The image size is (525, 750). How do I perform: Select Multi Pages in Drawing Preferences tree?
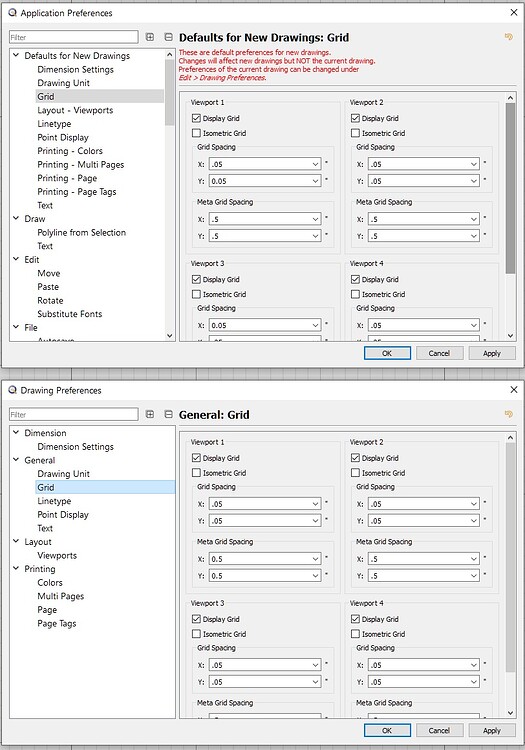(x=61, y=596)
